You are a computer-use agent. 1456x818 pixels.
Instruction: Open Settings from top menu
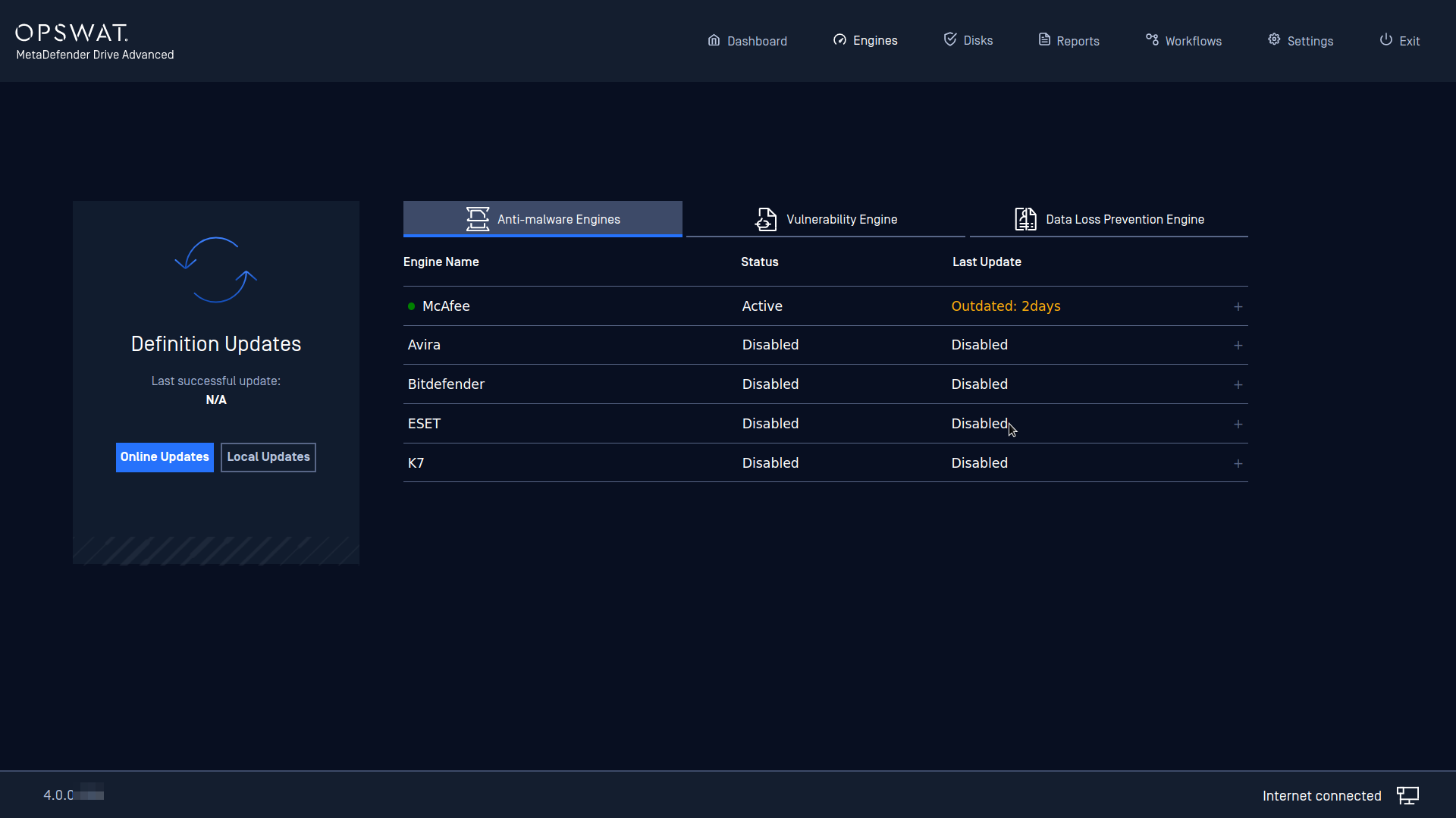[x=1301, y=41]
